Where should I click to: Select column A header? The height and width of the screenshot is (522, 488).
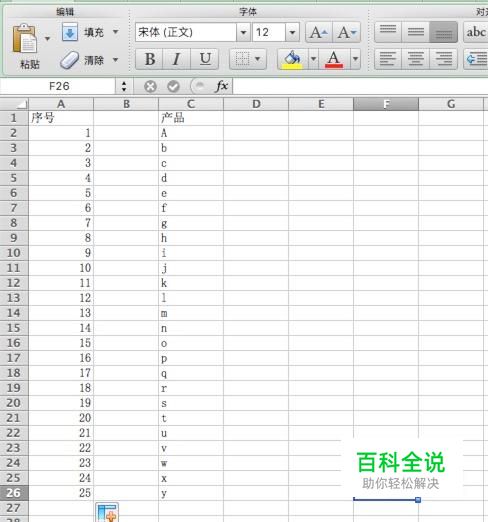coord(61,104)
